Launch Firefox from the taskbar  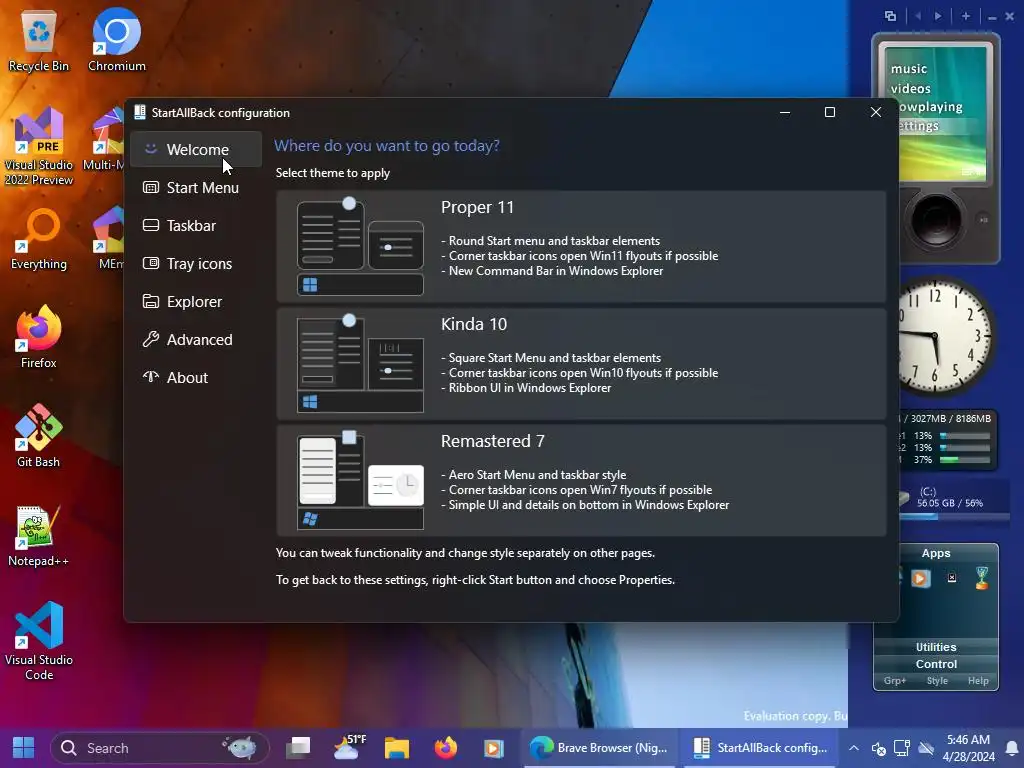tap(445, 748)
